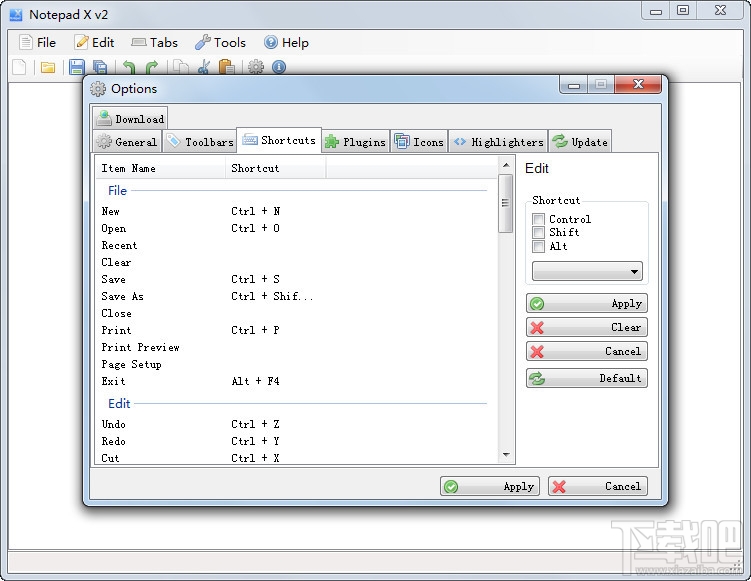Click the New file toolbar icon

pyautogui.click(x=19, y=67)
